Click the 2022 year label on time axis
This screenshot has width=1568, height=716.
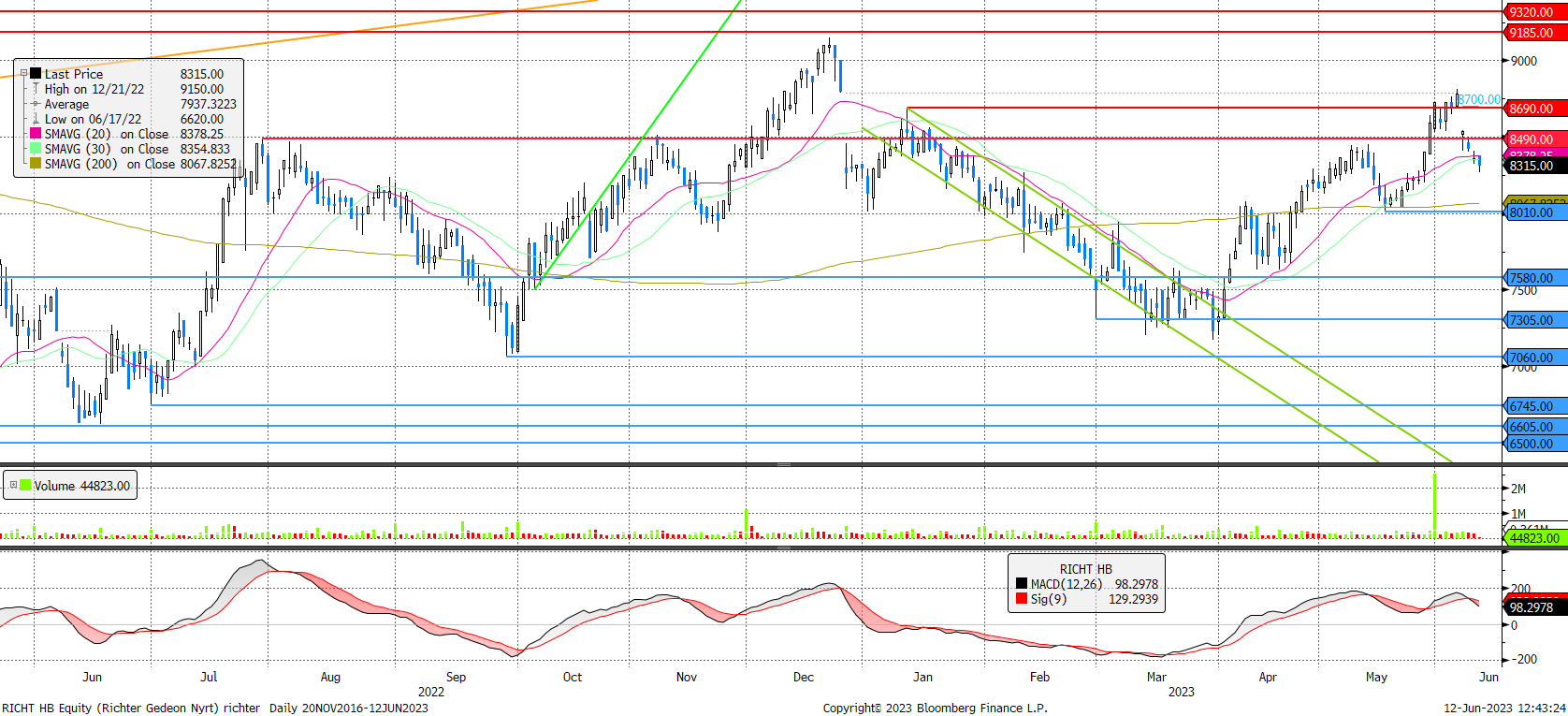(431, 692)
